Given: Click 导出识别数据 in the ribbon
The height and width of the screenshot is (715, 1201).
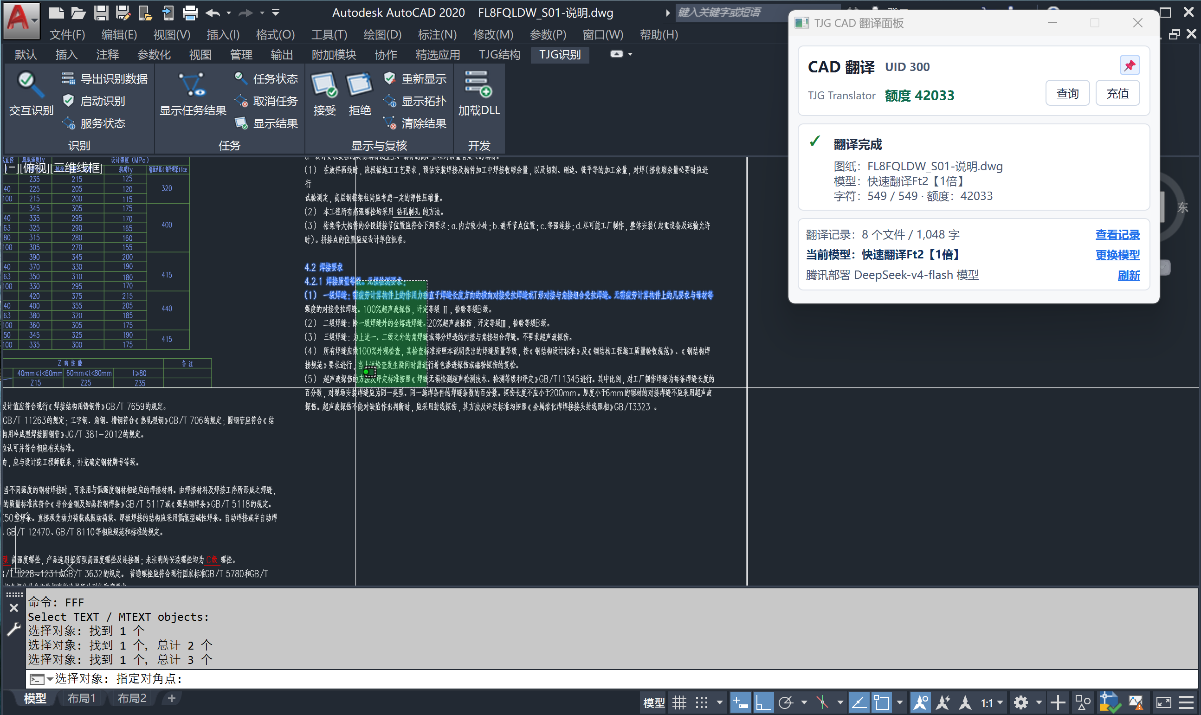Looking at the screenshot, I should (104, 78).
